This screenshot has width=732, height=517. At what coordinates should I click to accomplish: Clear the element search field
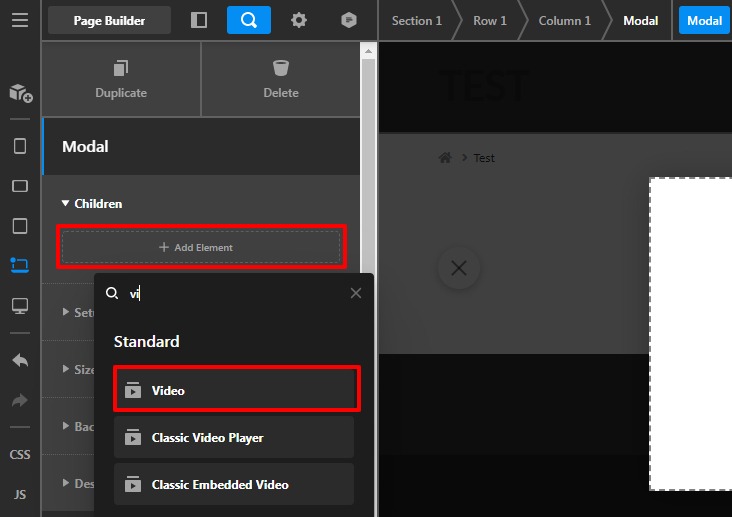356,293
